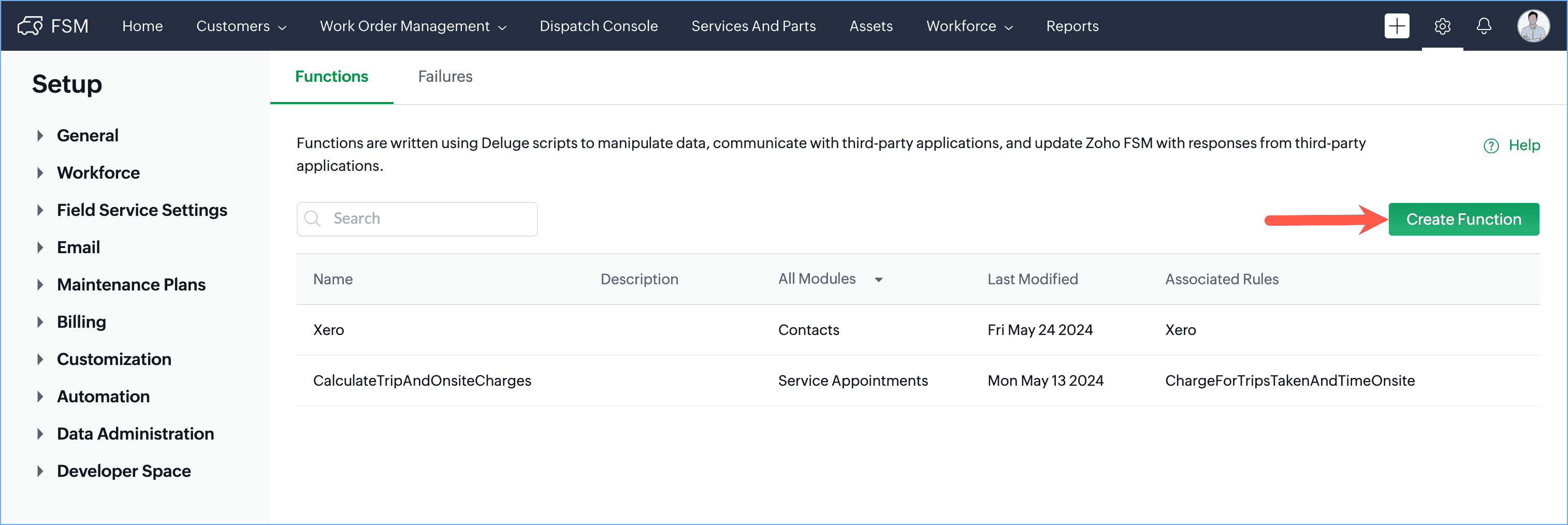Open the Assets module
The width and height of the screenshot is (1568, 525).
pos(870,26)
